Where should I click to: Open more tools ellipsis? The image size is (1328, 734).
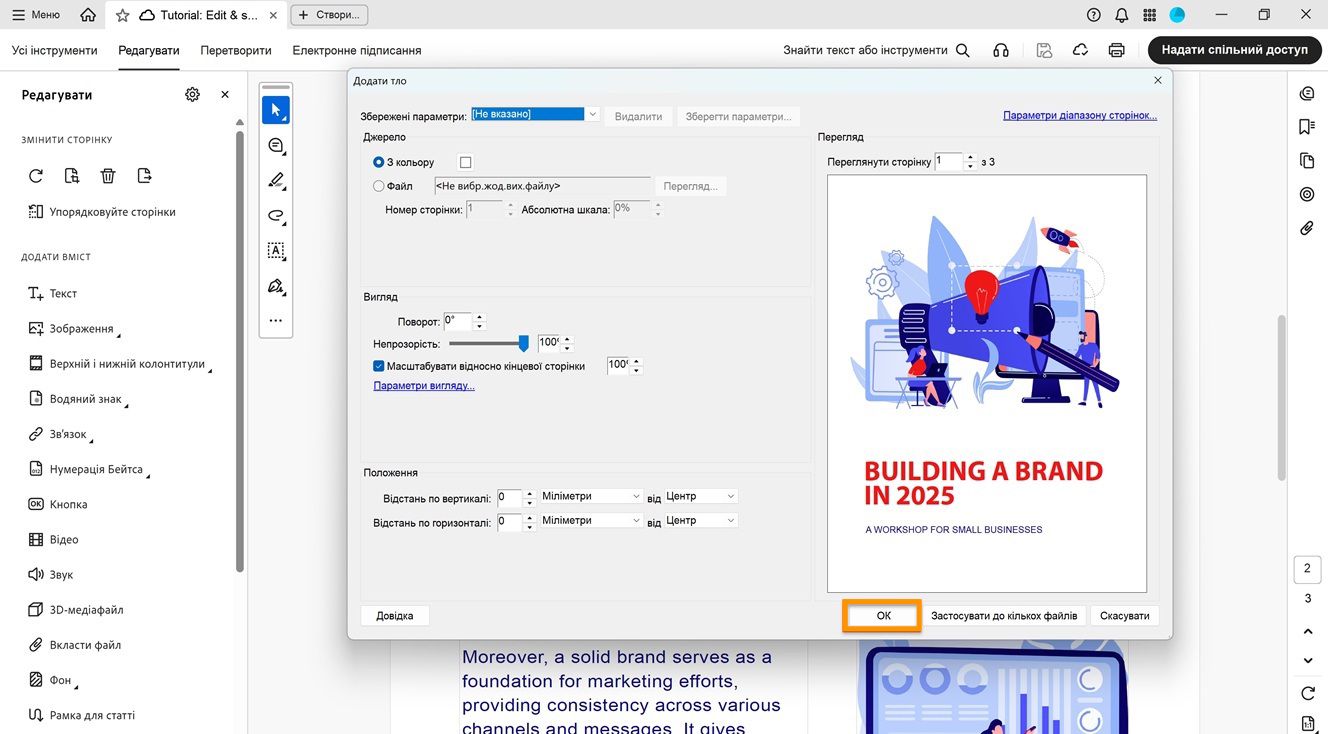pyautogui.click(x=276, y=321)
